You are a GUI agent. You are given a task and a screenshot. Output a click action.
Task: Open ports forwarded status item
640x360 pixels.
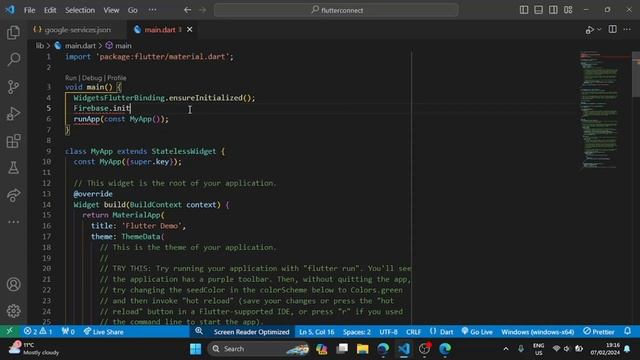pyautogui.click(x=68, y=331)
